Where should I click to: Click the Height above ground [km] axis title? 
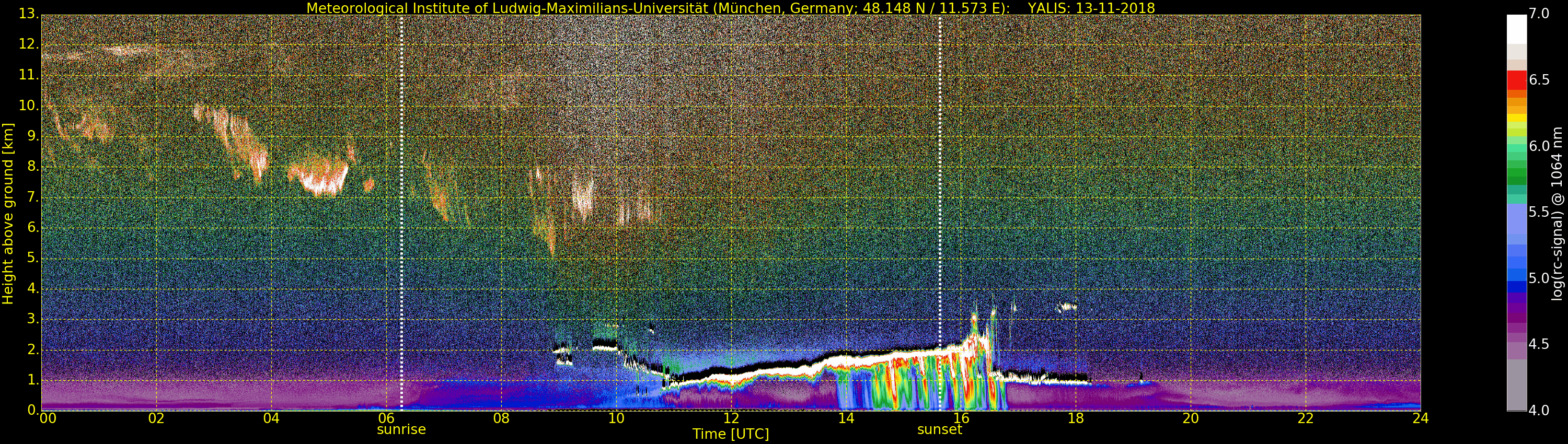8,213
